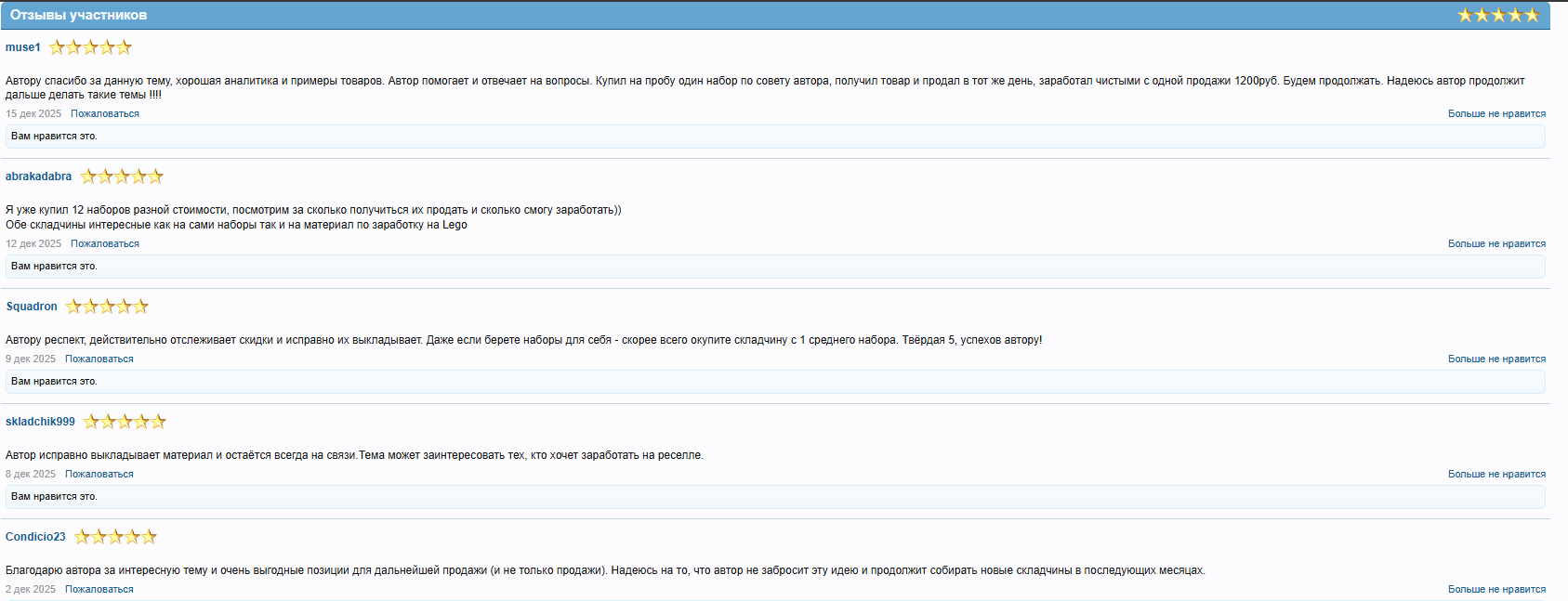Click review text 'Я уже купил 12 наборов'
The width and height of the screenshot is (1568, 601).
(313, 210)
